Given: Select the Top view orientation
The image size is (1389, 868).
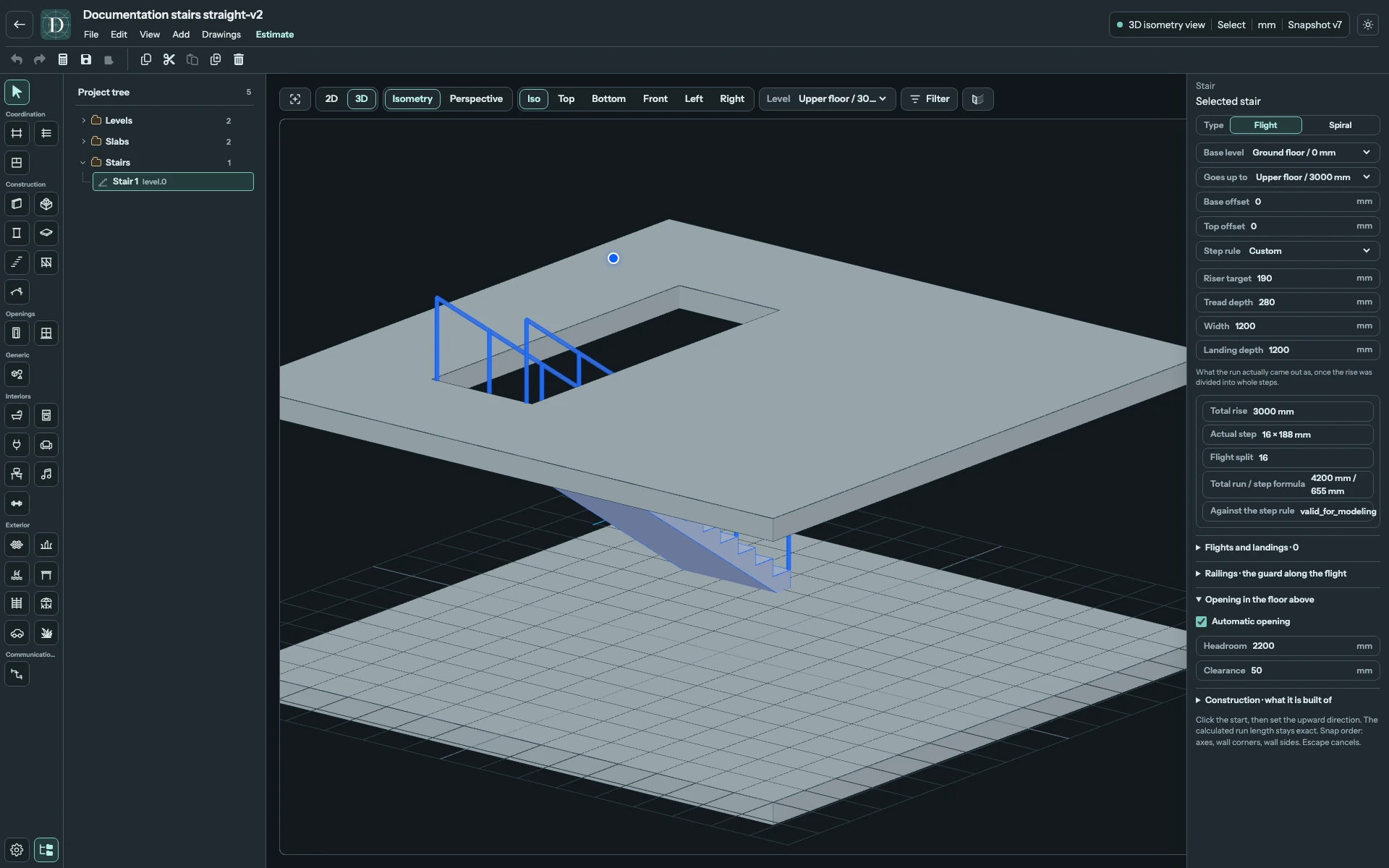Looking at the screenshot, I should [566, 99].
